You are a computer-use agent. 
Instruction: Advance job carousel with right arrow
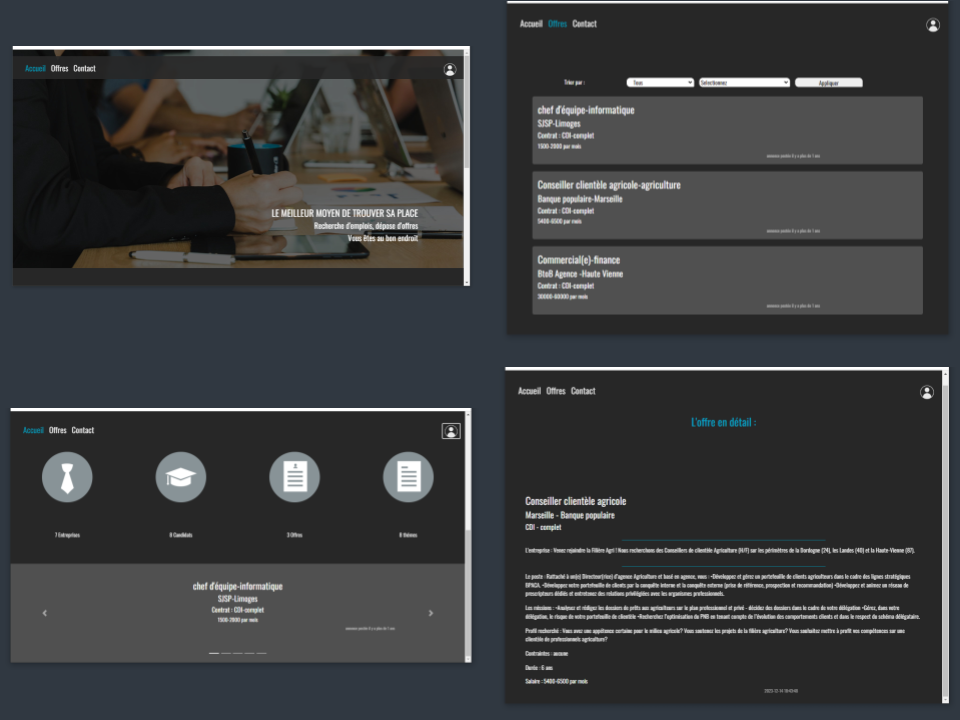(431, 613)
